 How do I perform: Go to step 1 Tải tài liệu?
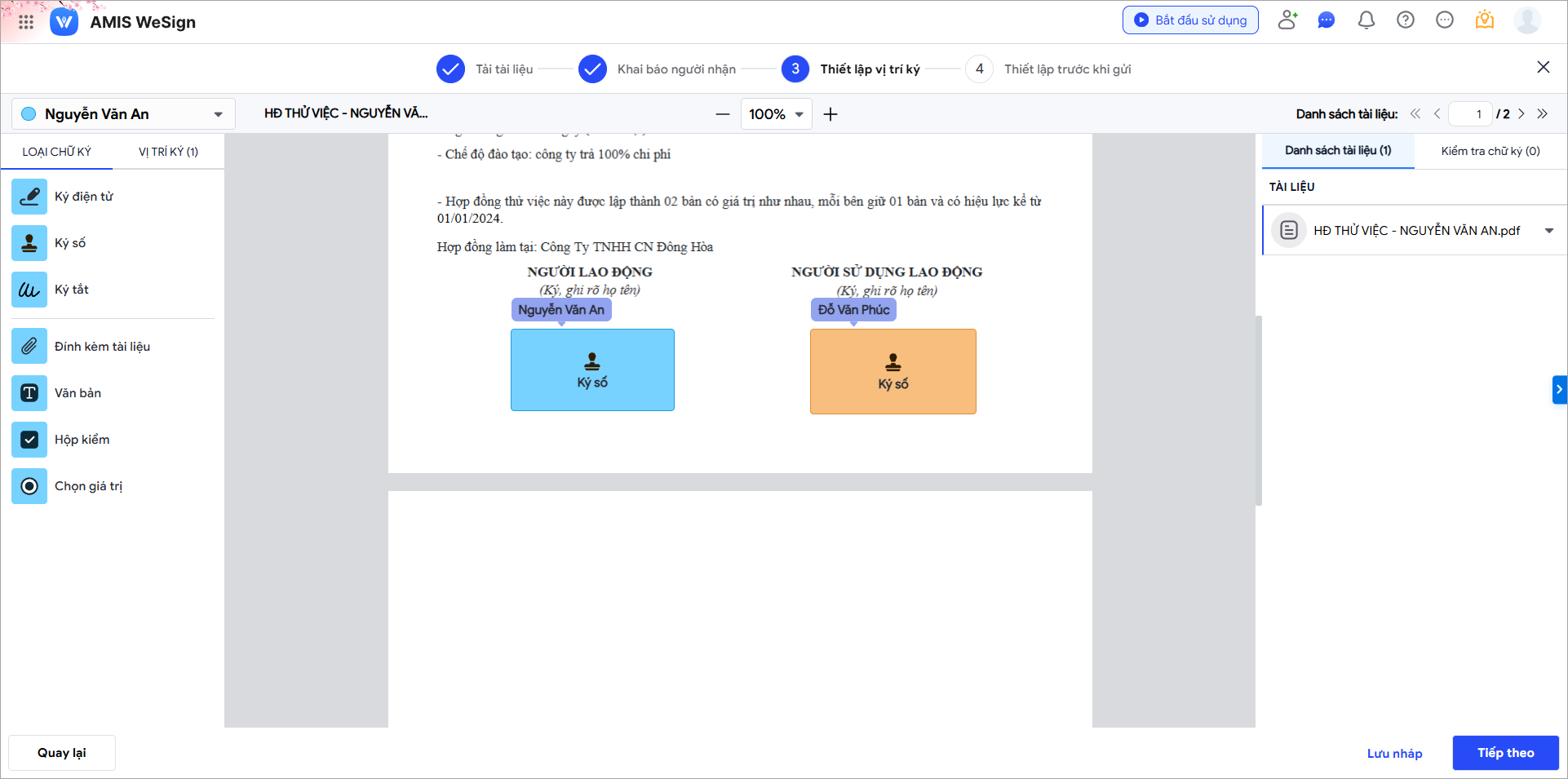tap(485, 69)
